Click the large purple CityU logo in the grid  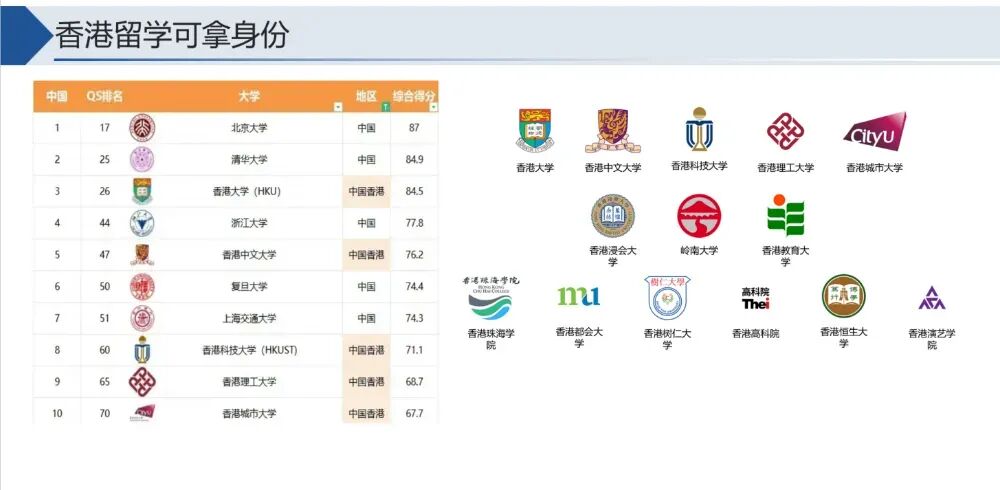tap(874, 131)
